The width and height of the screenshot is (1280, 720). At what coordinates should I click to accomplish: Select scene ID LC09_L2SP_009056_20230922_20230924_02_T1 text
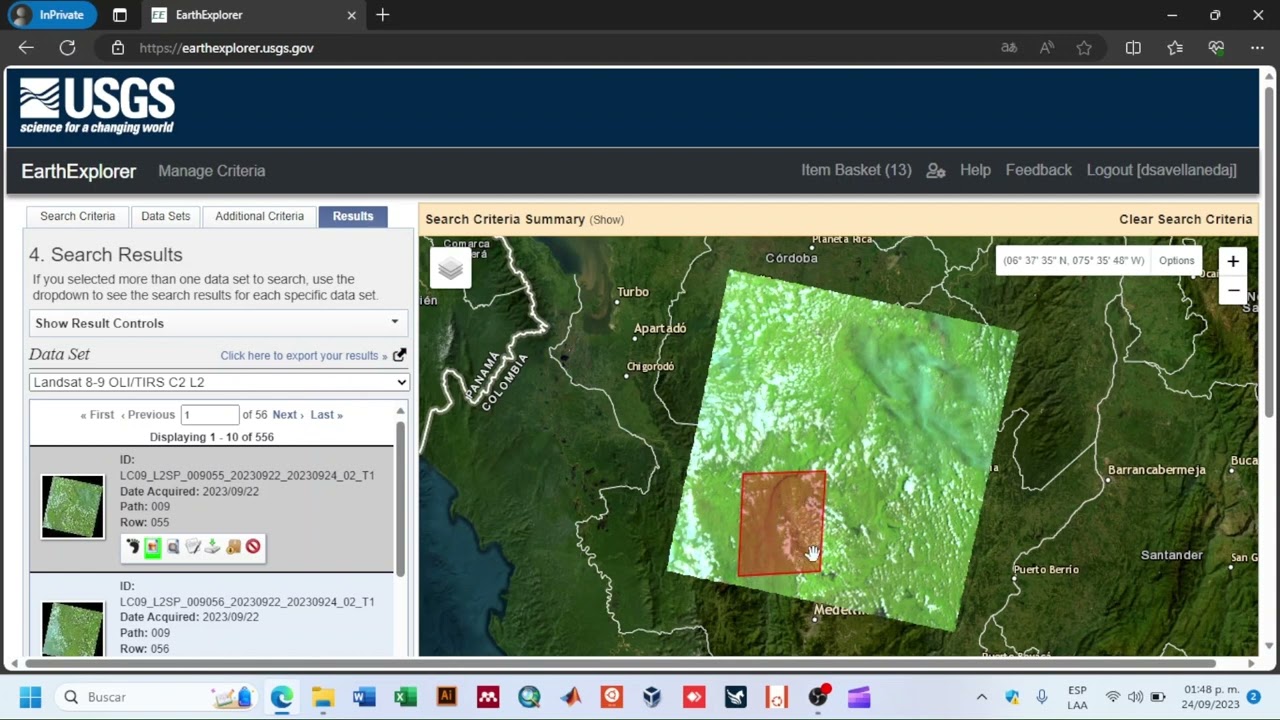tap(247, 602)
